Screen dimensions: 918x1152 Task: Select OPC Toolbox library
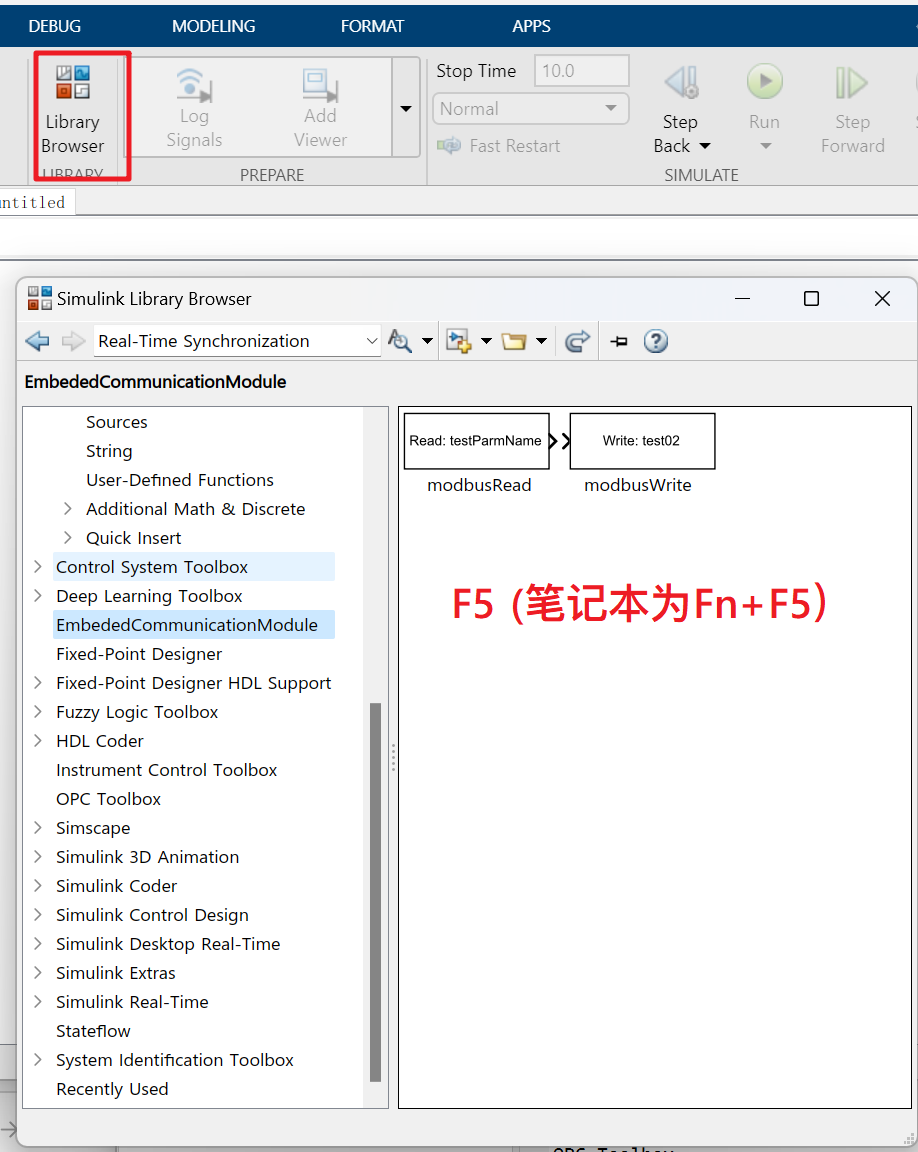pyautogui.click(x=108, y=799)
